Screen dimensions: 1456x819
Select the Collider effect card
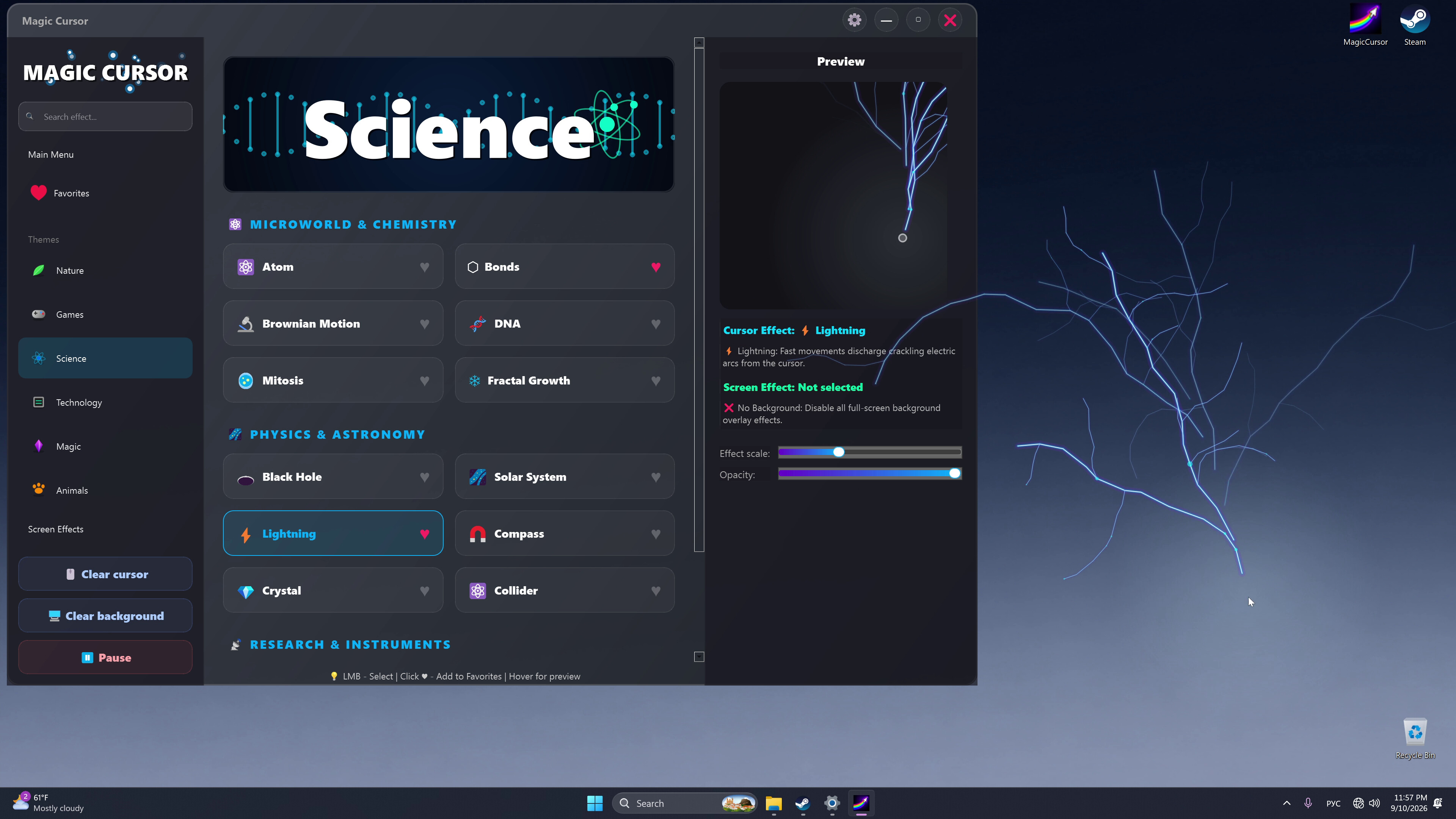tap(565, 590)
